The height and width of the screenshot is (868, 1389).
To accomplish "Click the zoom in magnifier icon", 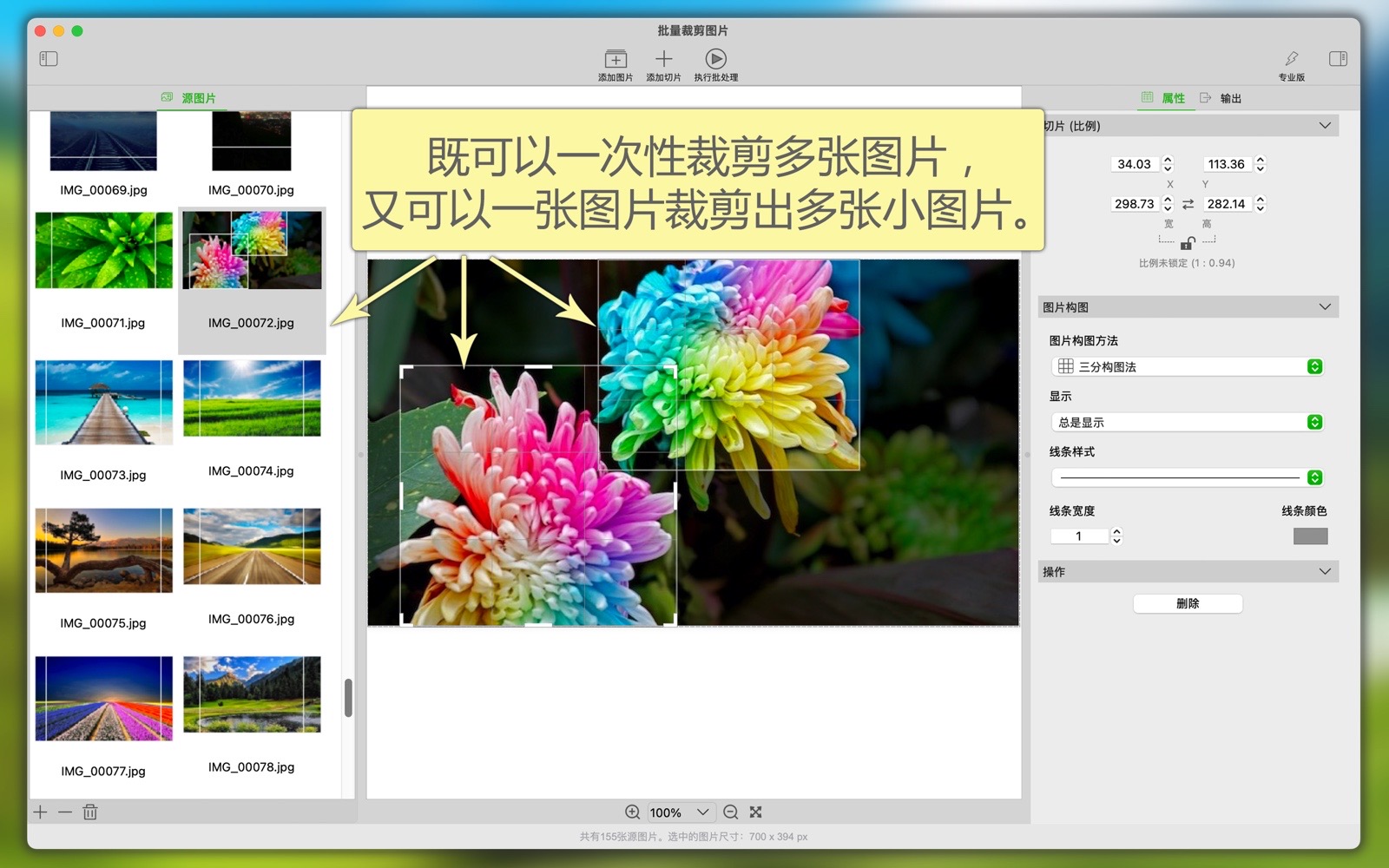I will (x=633, y=812).
